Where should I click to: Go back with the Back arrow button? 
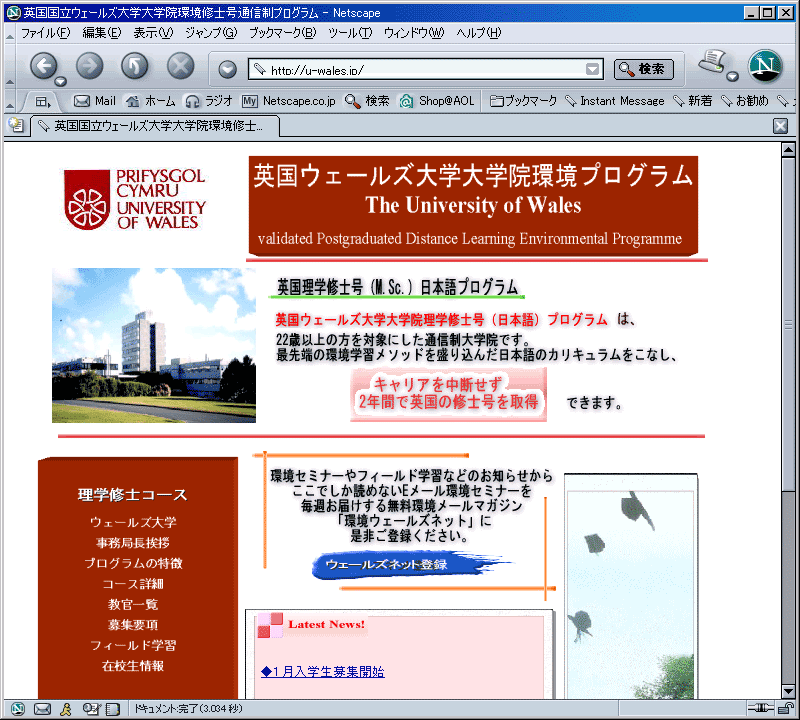pos(43,66)
